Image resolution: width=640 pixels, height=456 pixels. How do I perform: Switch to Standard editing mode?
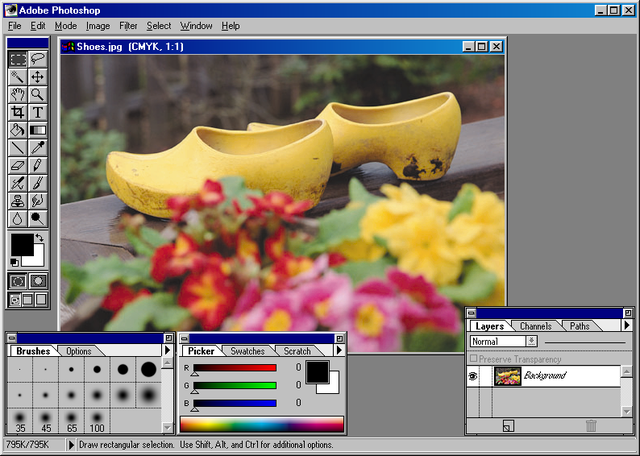[x=18, y=281]
